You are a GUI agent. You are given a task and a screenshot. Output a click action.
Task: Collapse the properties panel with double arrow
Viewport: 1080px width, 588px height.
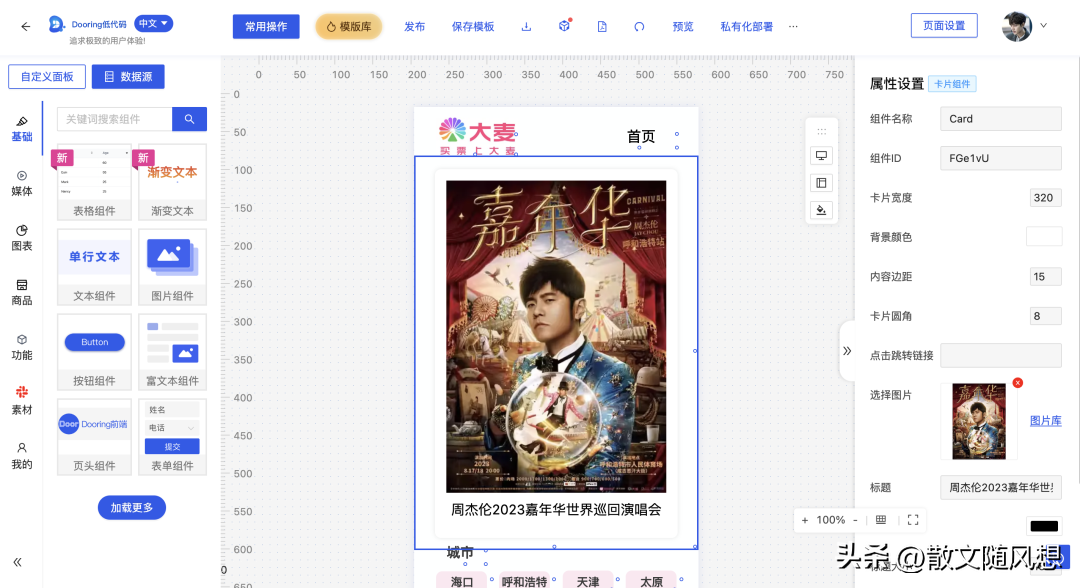pyautogui.click(x=847, y=351)
